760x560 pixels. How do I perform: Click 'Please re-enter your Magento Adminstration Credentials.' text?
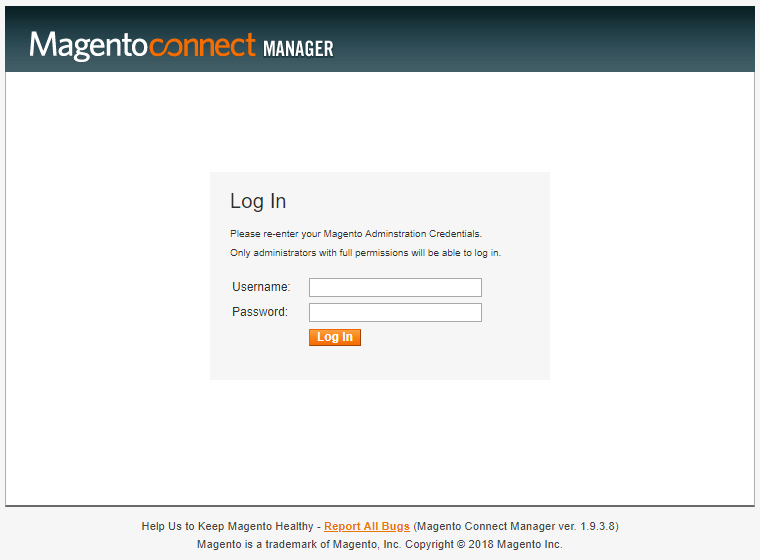356,234
